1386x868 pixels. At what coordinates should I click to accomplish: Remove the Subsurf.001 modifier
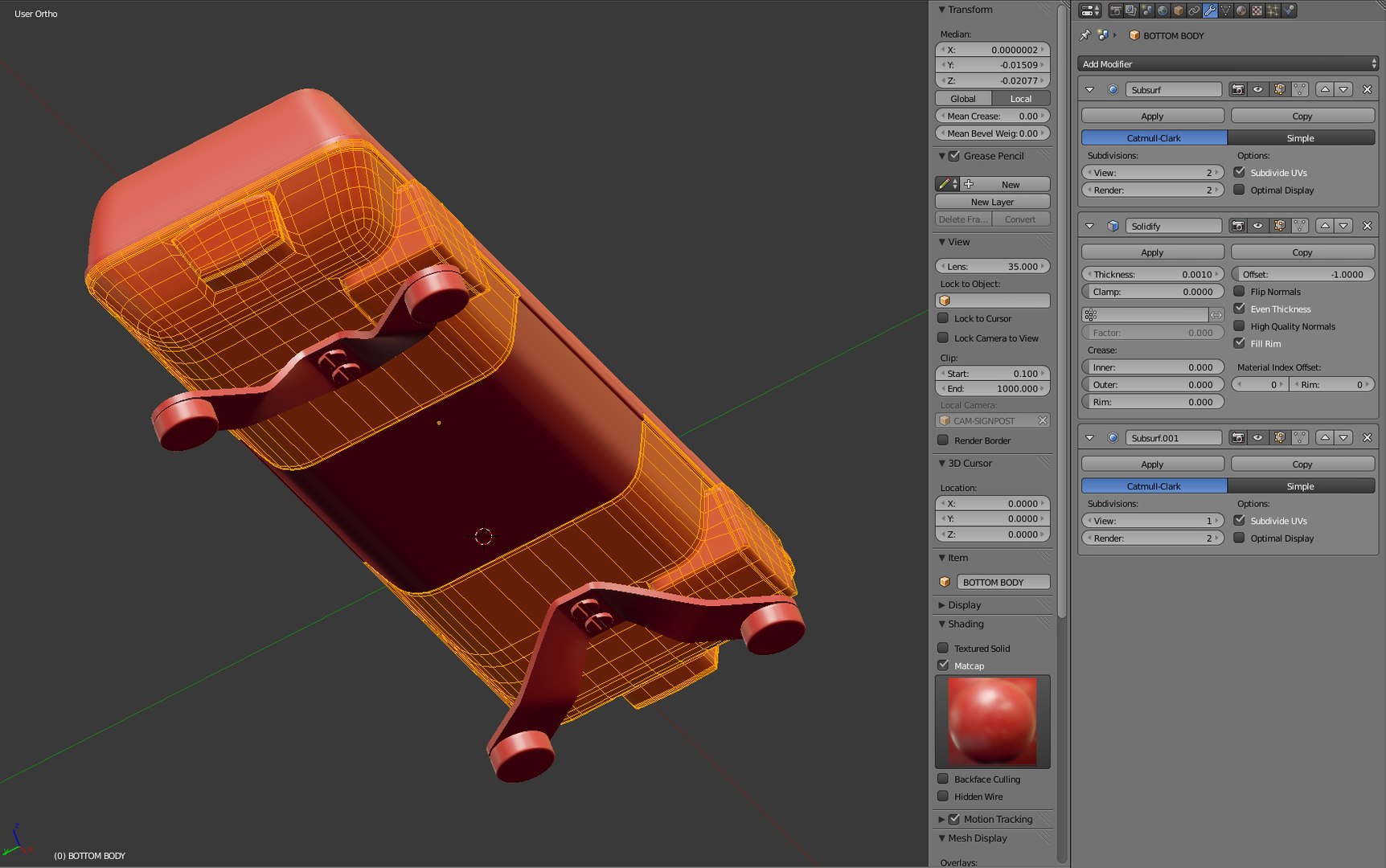[1367, 438]
